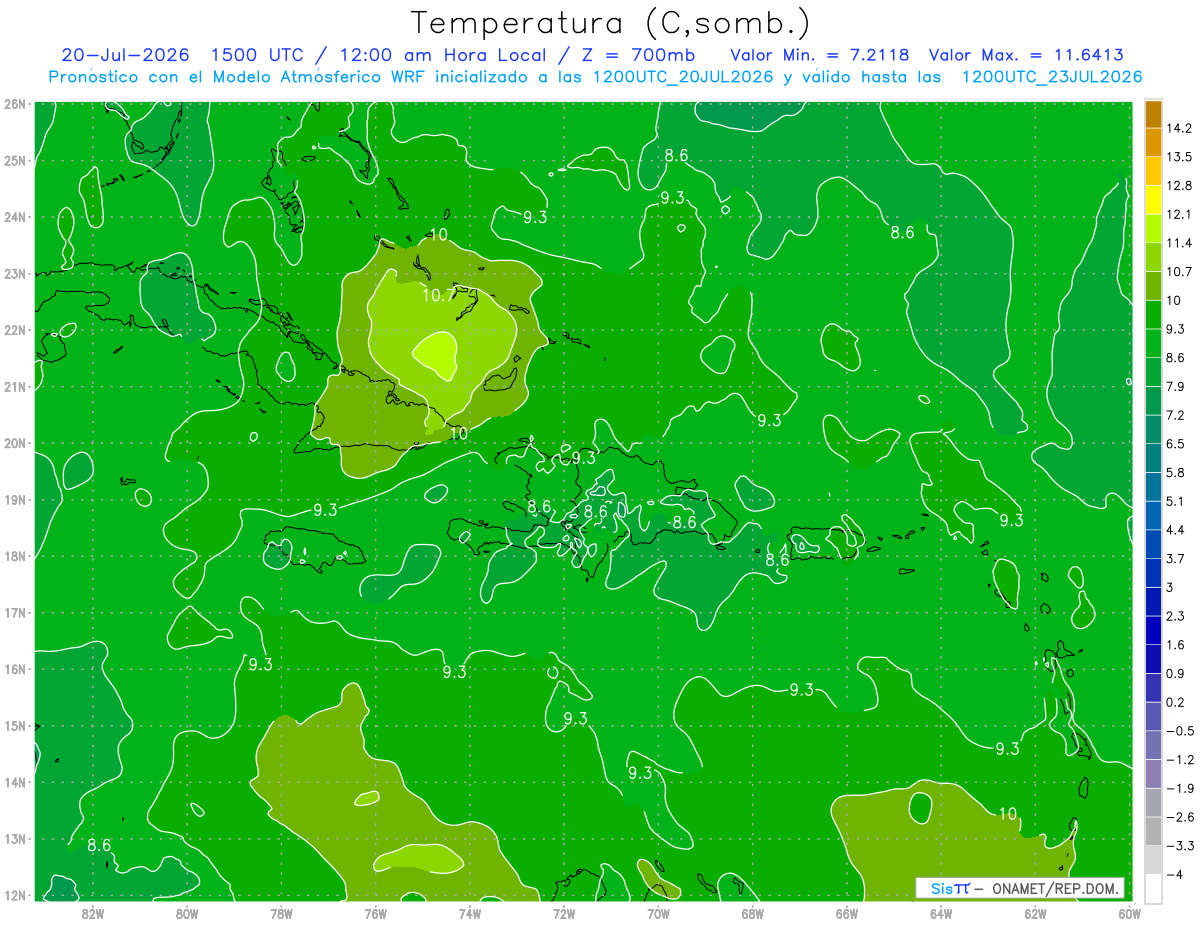Click the colorbar label 7.9
1200x927 pixels.
tap(1175, 386)
